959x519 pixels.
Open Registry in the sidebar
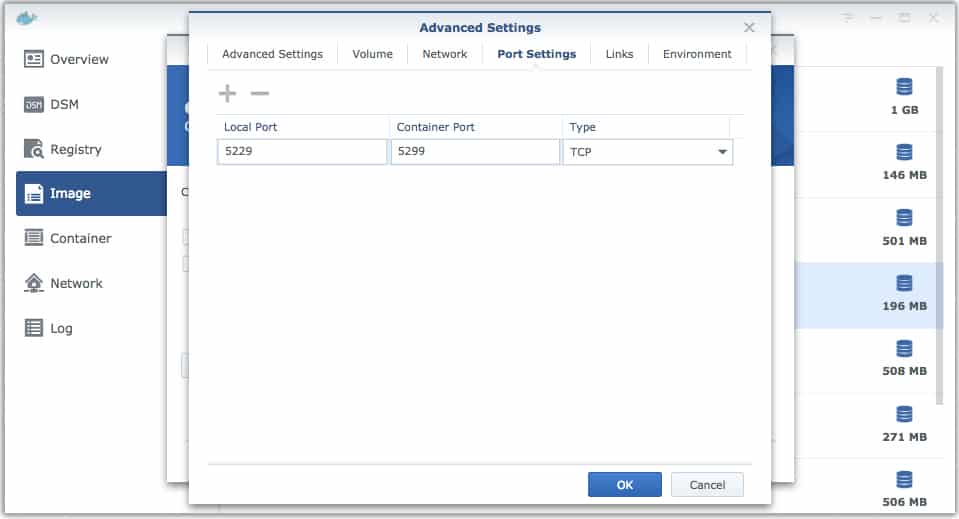(62, 149)
